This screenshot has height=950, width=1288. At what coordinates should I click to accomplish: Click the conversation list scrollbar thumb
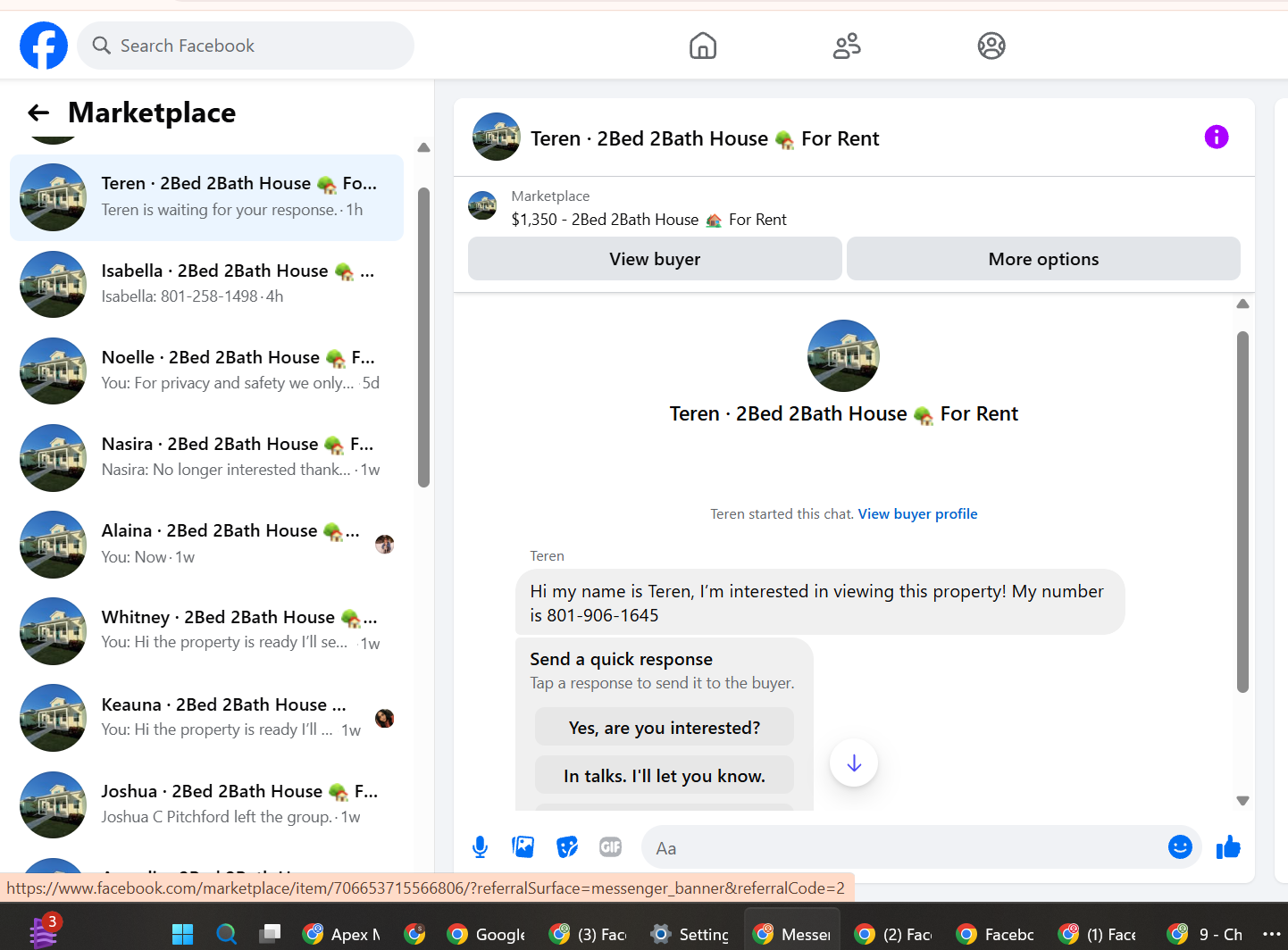[x=424, y=337]
